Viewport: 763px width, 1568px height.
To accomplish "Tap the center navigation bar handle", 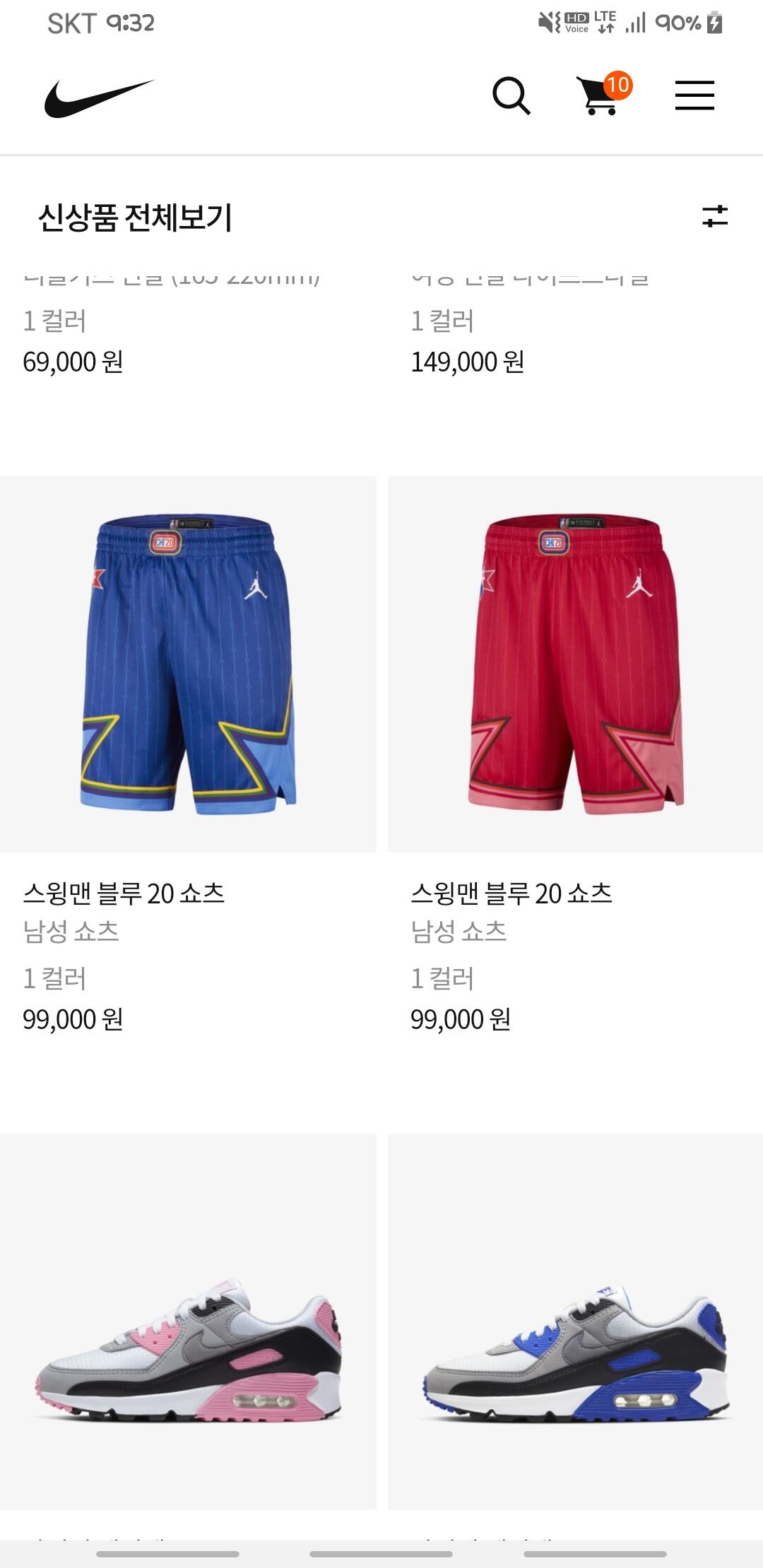I will pyautogui.click(x=381, y=1554).
